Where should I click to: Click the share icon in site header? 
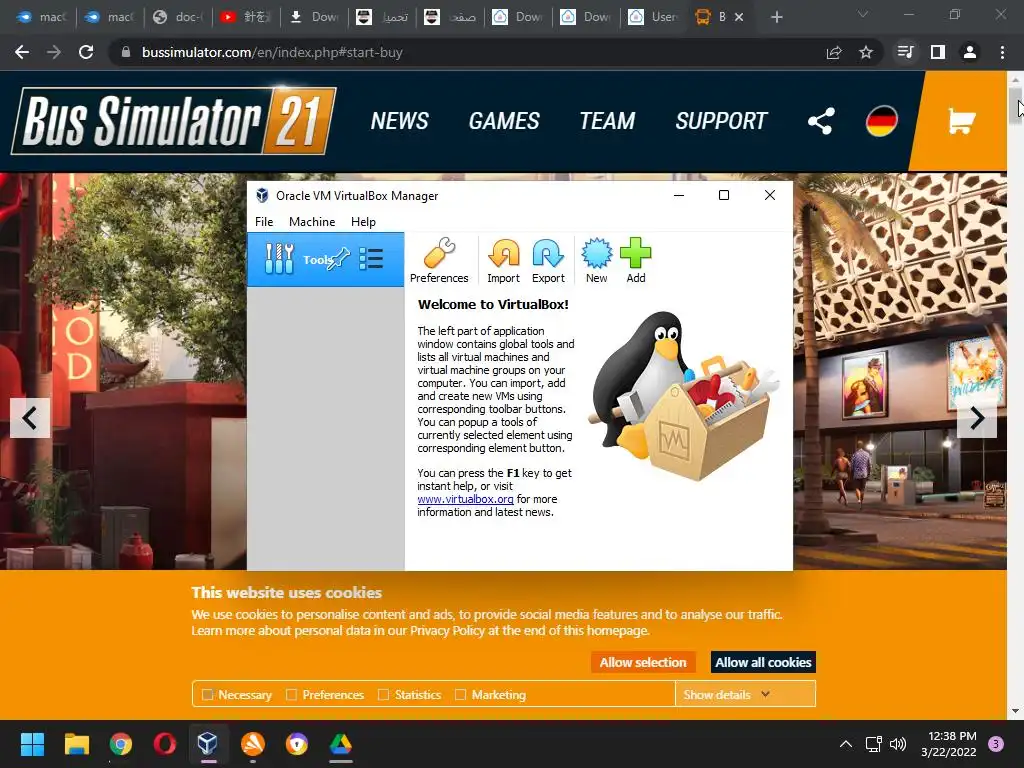pyautogui.click(x=821, y=121)
